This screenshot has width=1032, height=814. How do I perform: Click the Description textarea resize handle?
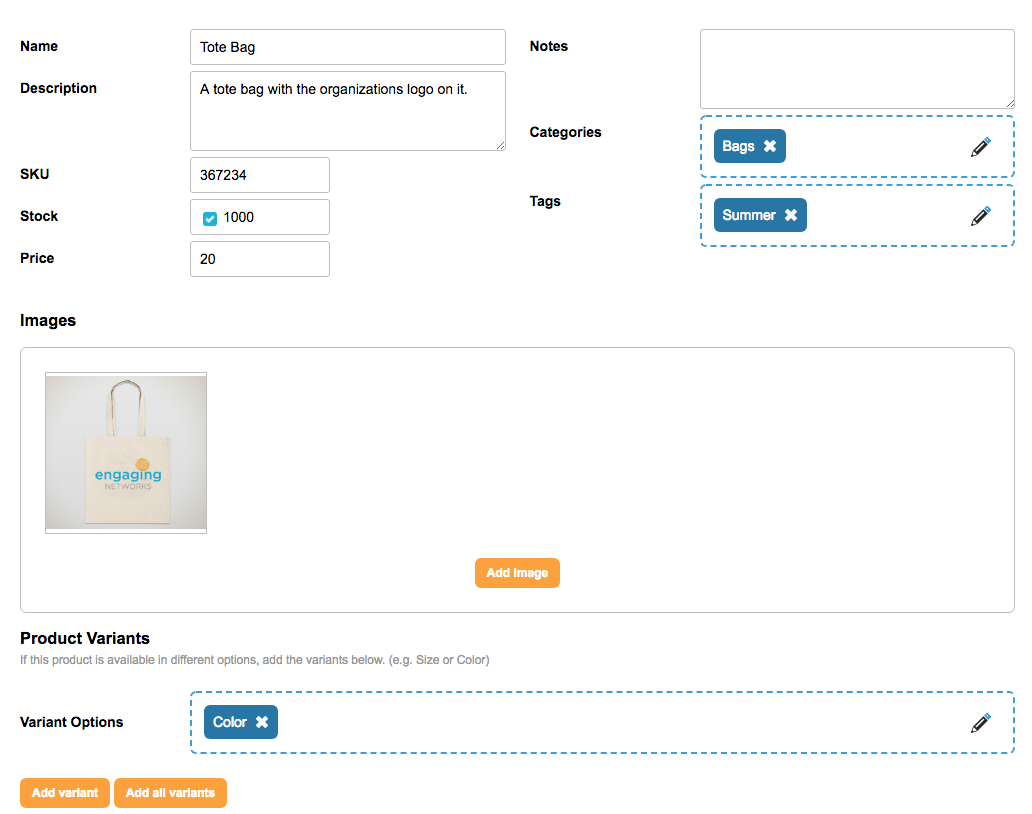point(500,144)
